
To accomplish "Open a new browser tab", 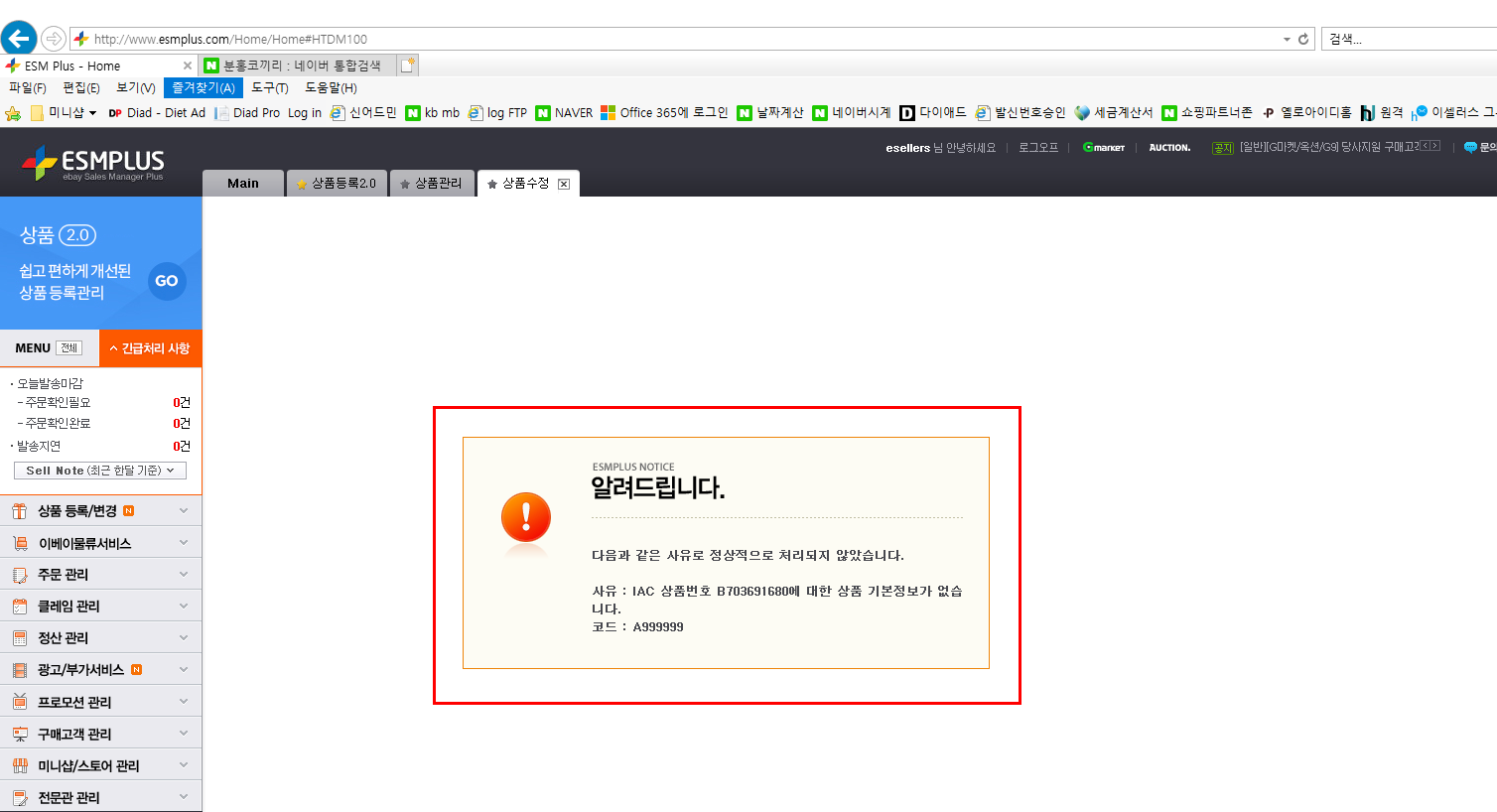I will (407, 66).
